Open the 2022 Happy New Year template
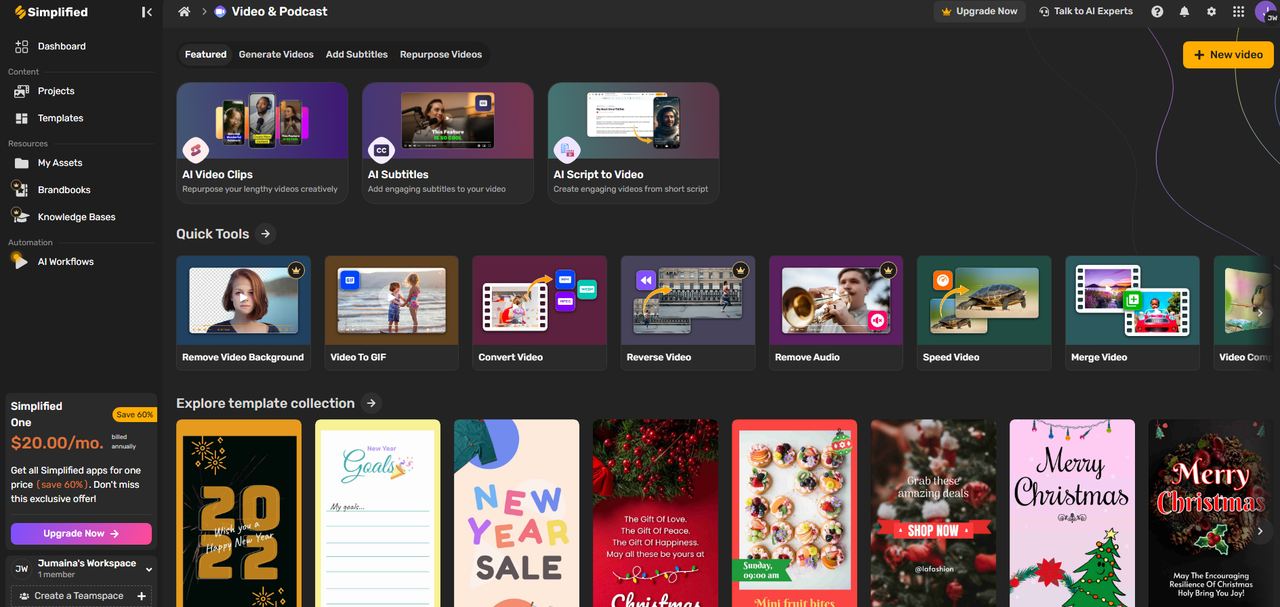1280x607 pixels. [239, 513]
